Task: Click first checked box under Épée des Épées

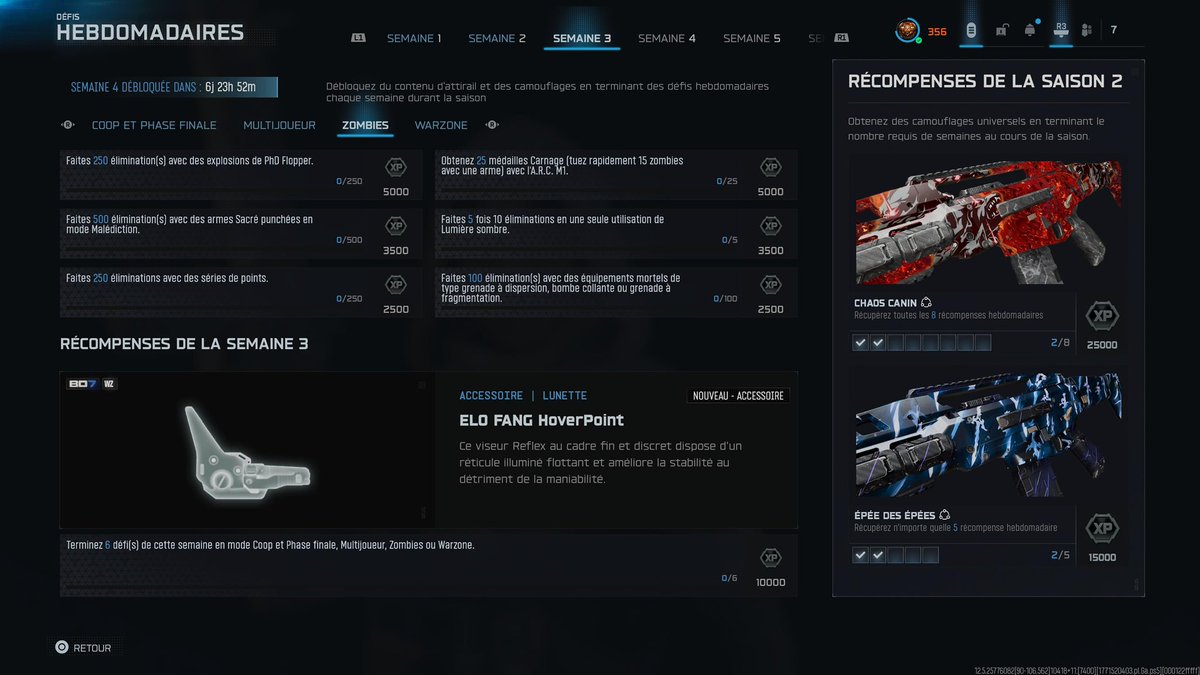Action: tap(860, 555)
